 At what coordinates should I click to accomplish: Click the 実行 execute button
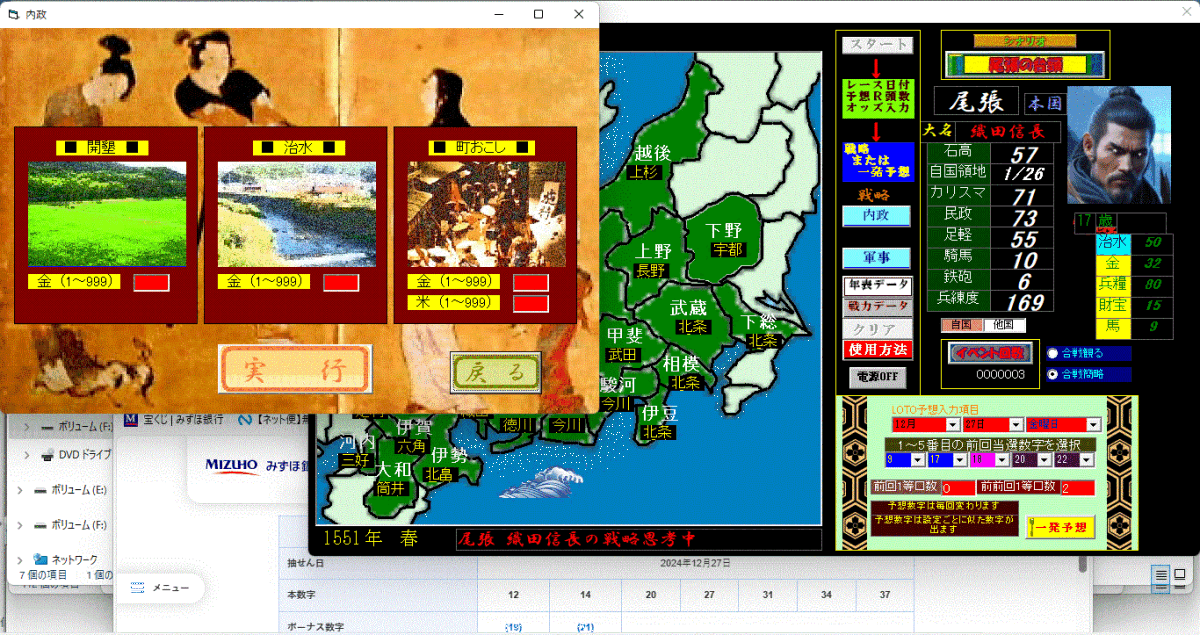(x=295, y=370)
